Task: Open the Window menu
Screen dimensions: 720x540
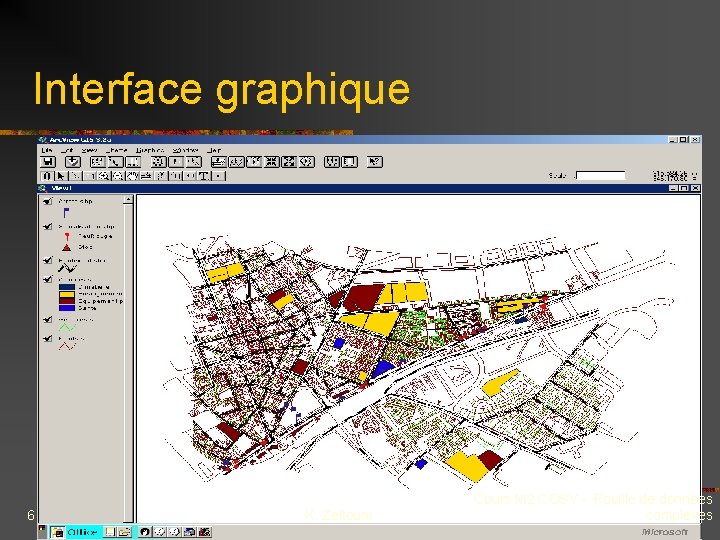Action: [186, 150]
